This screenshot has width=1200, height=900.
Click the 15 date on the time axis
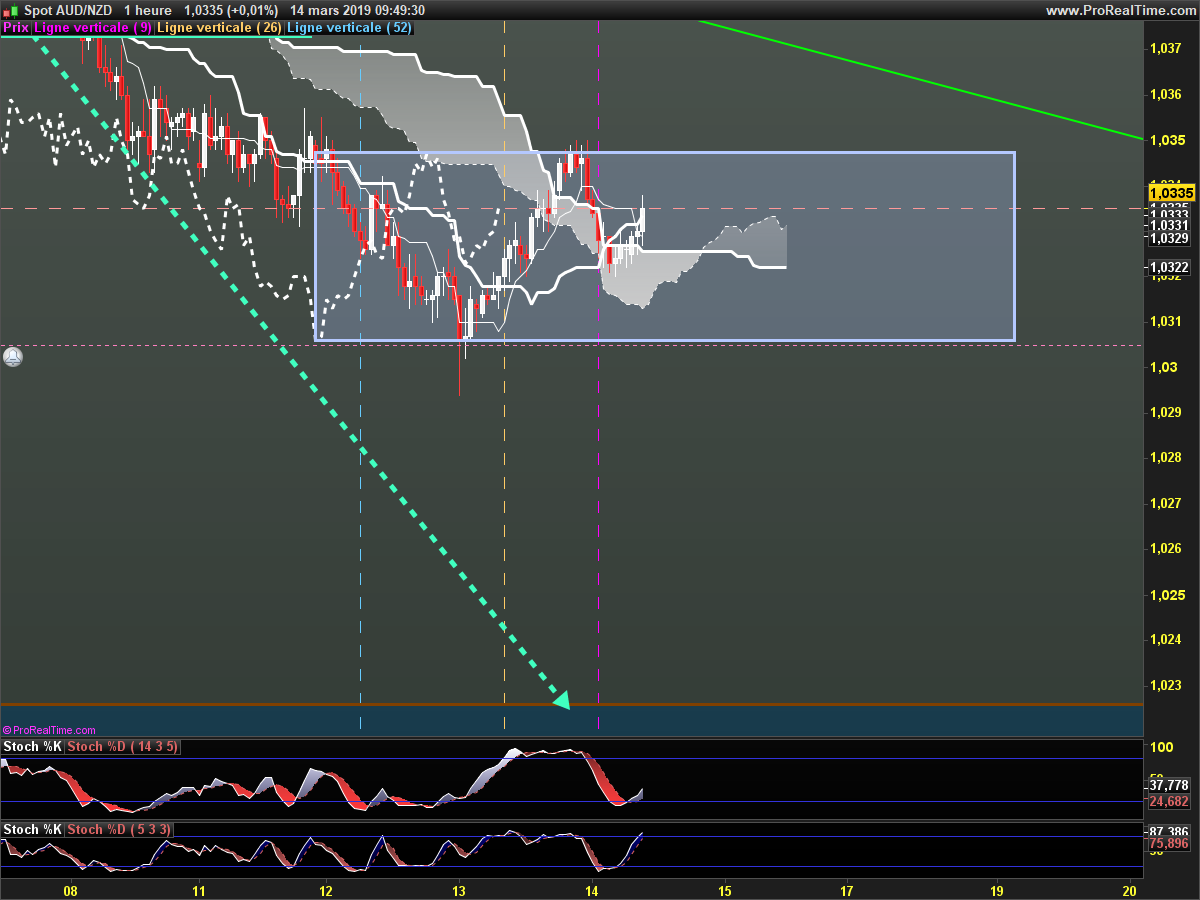click(725, 890)
